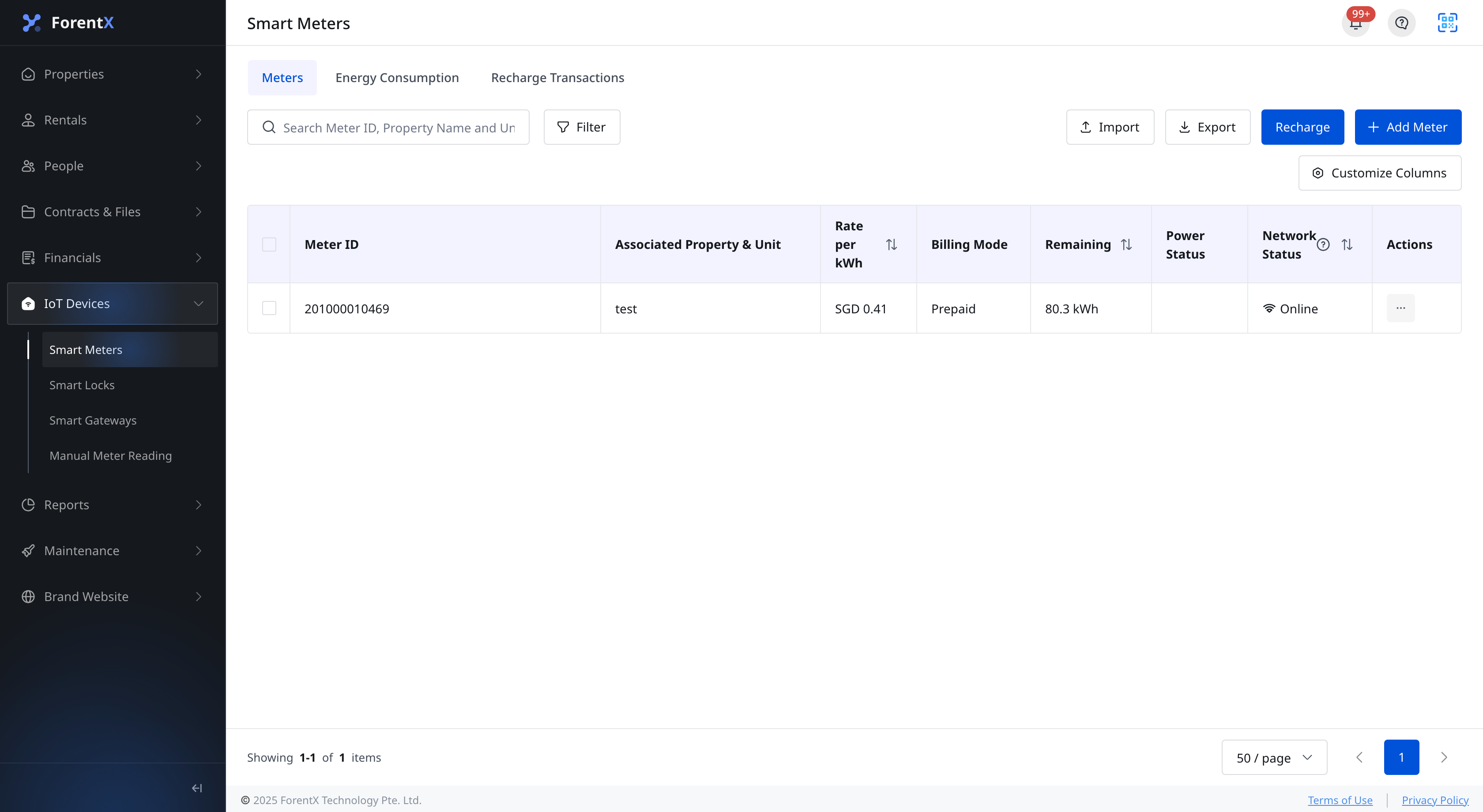Sort the Remaining column
1483x812 pixels.
[x=1127, y=244]
